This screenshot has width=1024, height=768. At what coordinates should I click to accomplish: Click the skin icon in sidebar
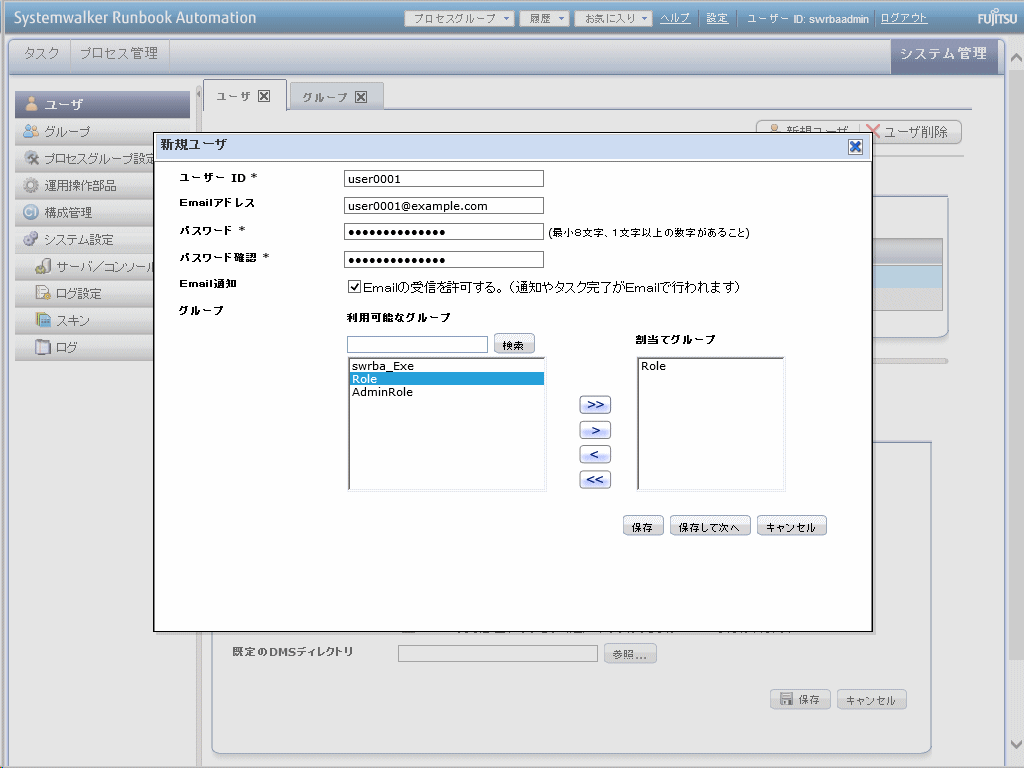[x=43, y=320]
